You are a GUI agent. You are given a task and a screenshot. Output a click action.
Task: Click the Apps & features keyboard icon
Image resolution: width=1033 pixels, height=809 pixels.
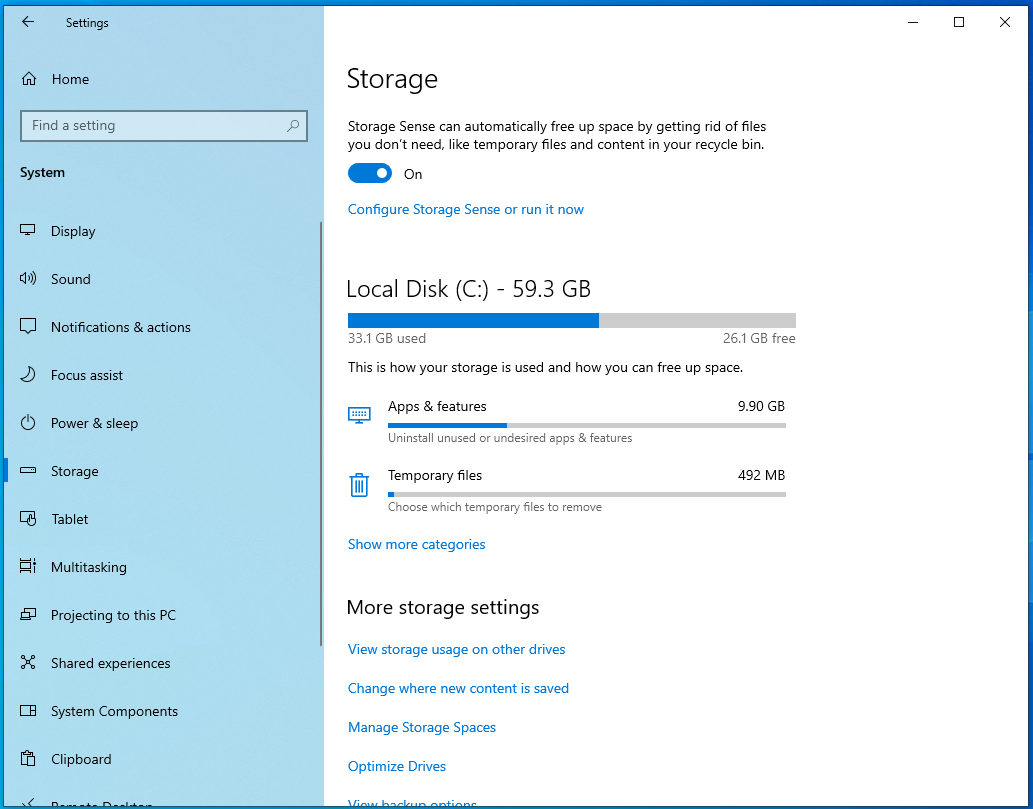click(359, 415)
